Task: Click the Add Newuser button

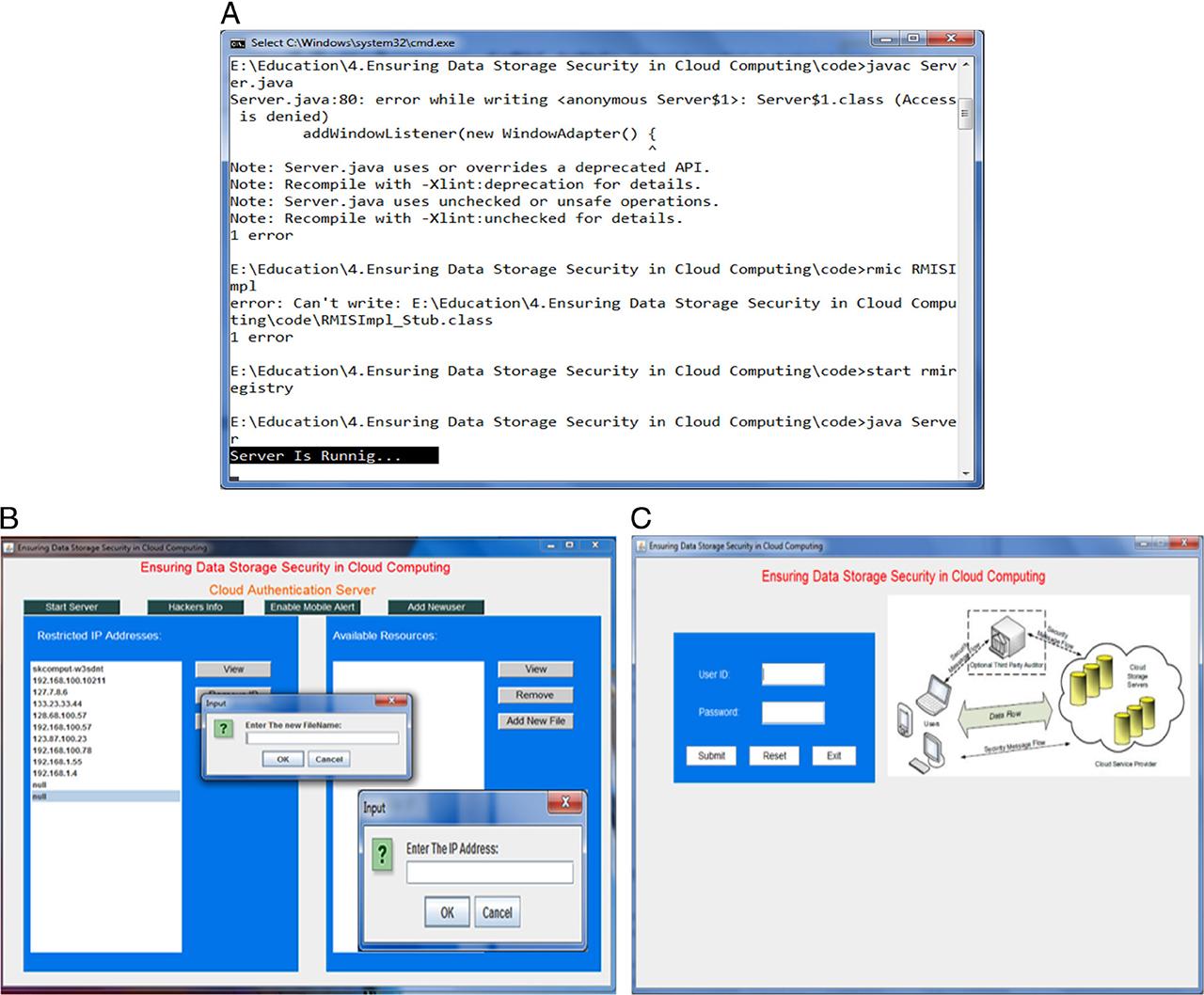Action: point(436,608)
